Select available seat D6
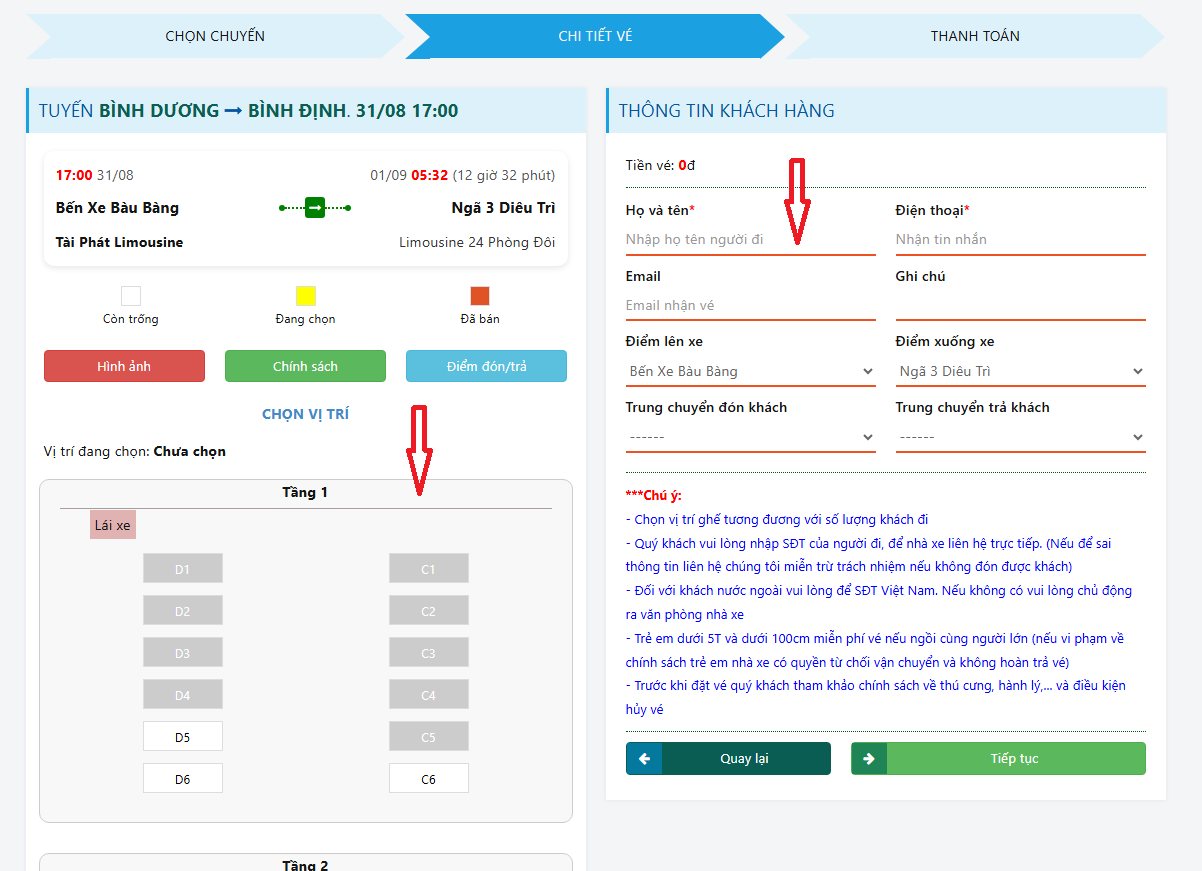This screenshot has height=871, width=1202. click(183, 779)
